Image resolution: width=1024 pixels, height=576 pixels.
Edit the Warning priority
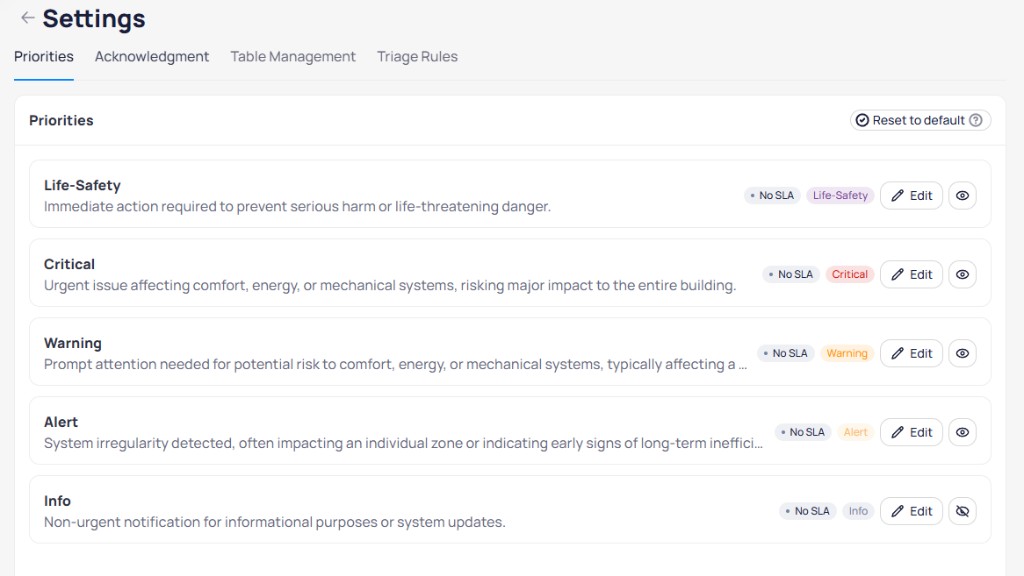pyautogui.click(x=911, y=353)
